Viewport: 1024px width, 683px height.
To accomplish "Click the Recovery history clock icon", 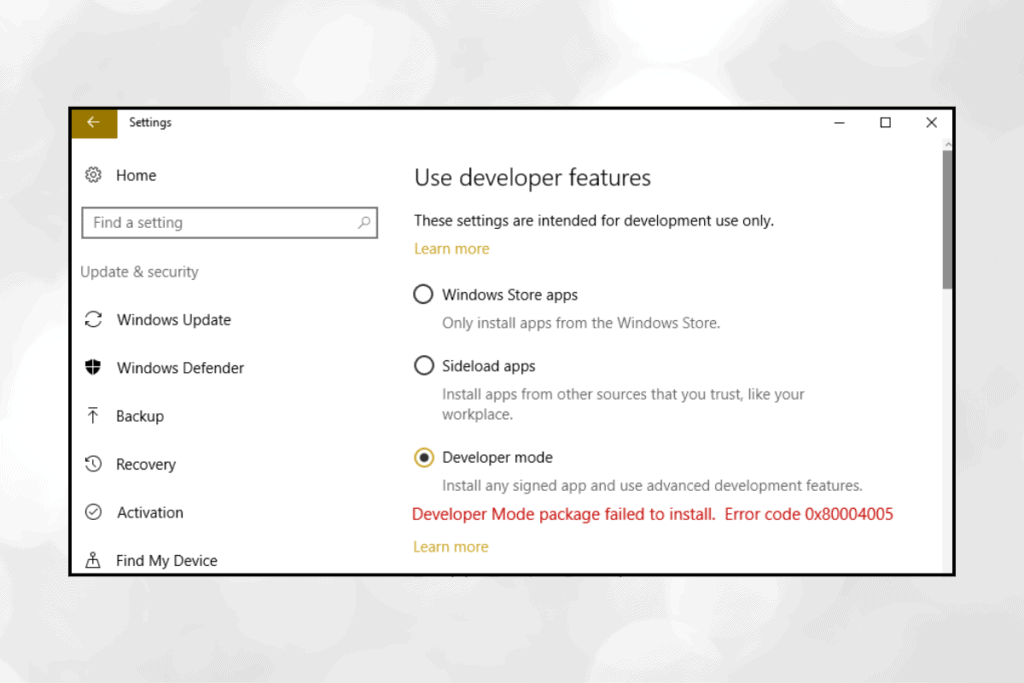I will coord(93,464).
